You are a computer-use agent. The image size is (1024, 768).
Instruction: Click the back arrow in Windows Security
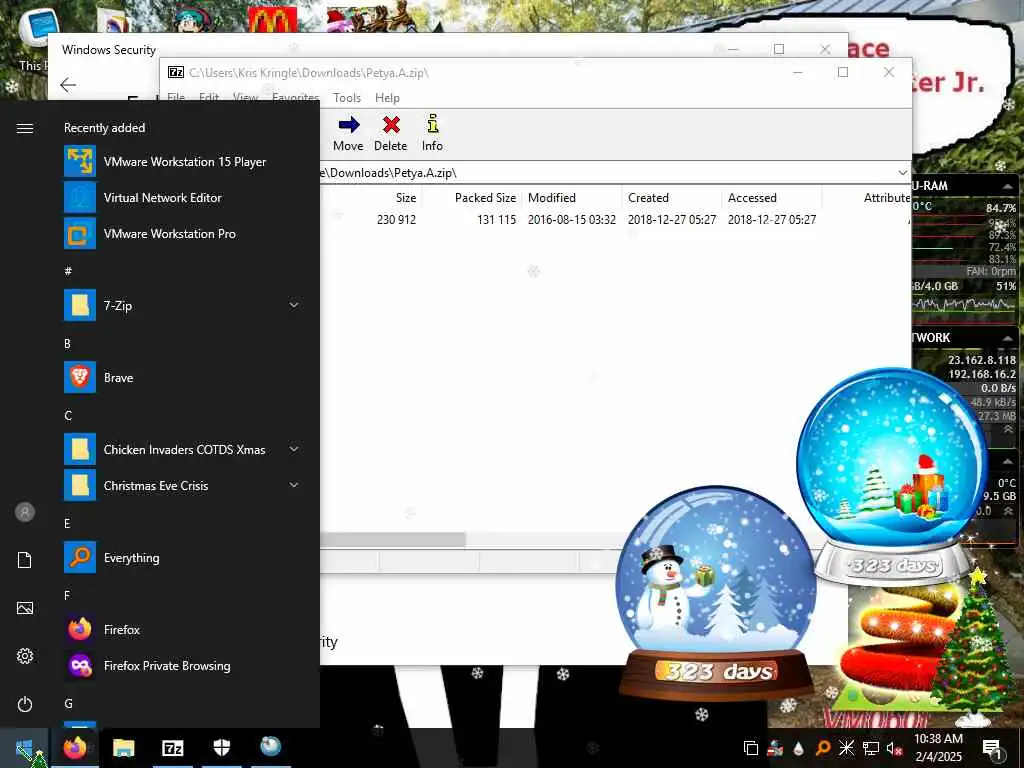(68, 85)
